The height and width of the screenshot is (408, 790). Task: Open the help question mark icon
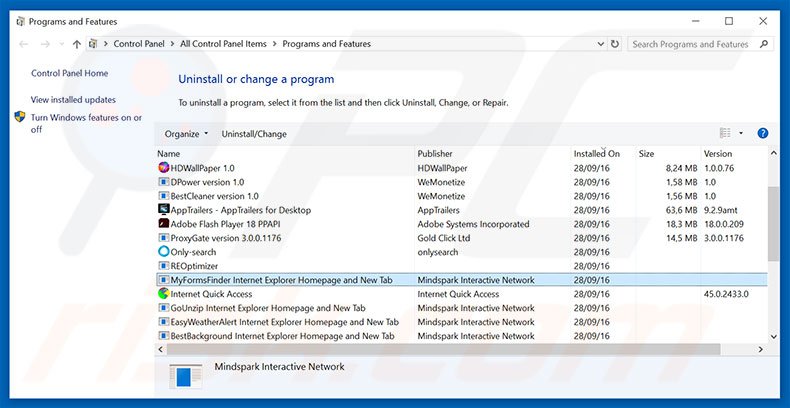[x=763, y=133]
